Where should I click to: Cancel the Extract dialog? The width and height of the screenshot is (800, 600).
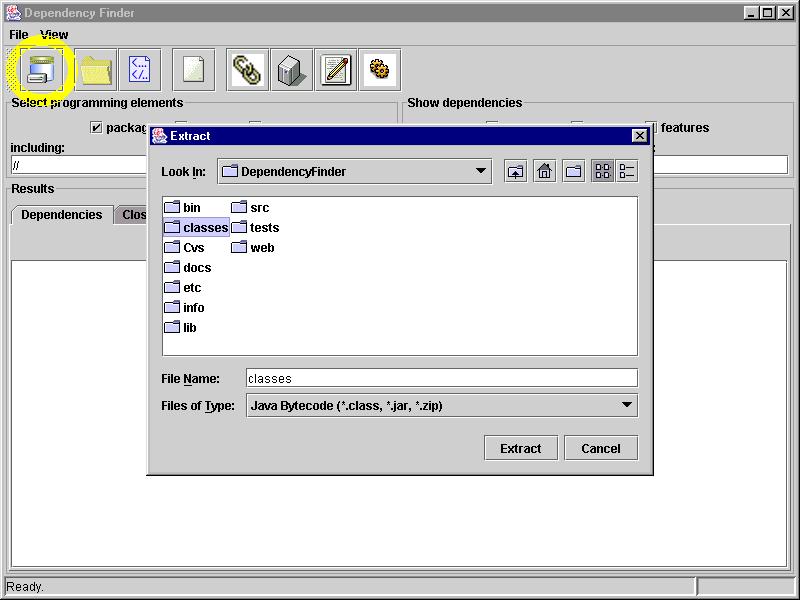tap(601, 448)
